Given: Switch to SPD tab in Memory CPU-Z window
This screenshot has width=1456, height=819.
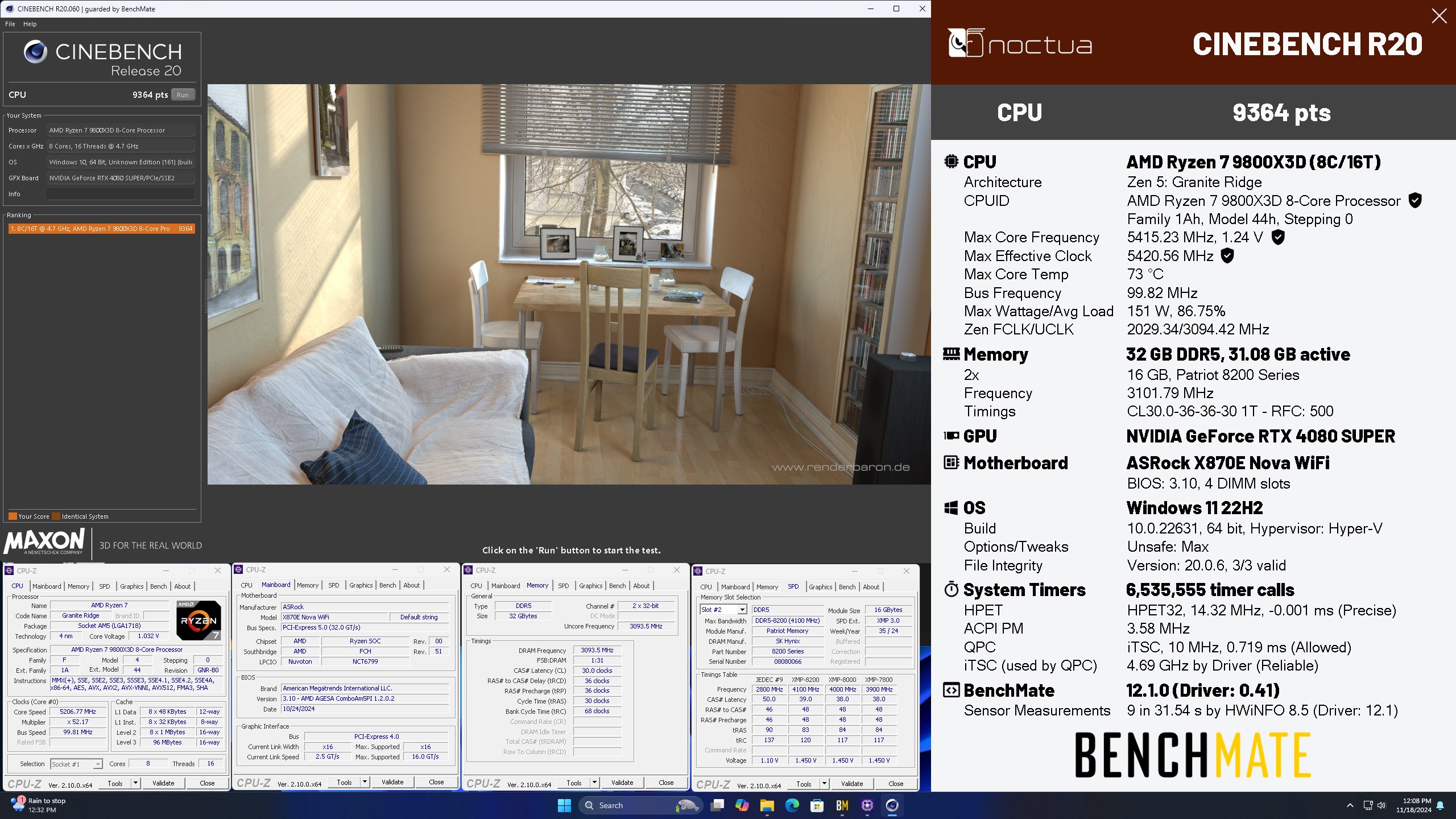Looking at the screenshot, I should (564, 586).
